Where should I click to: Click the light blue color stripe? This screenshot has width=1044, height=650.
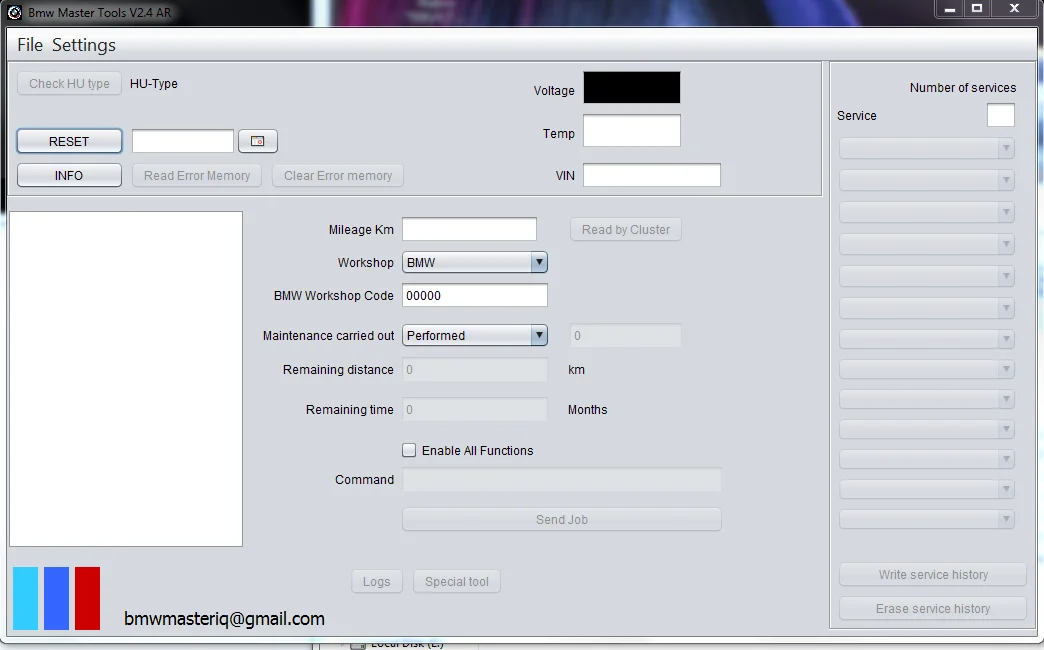(x=25, y=598)
